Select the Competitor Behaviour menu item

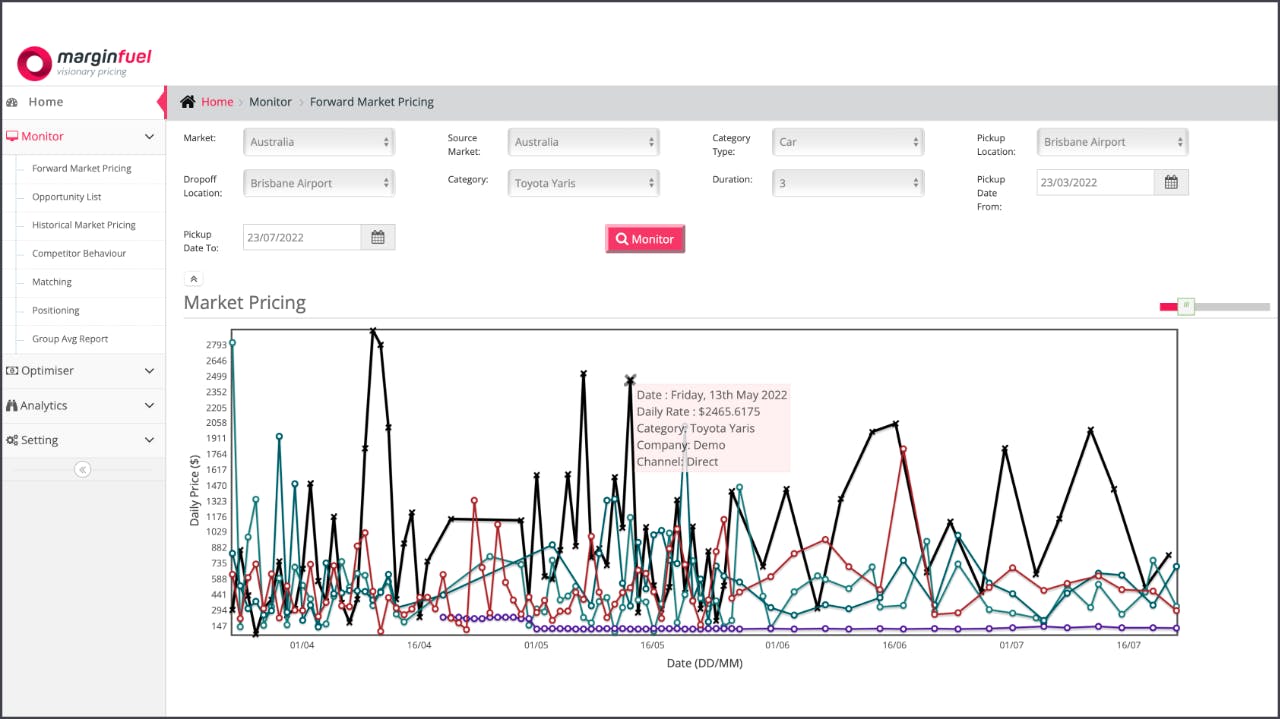click(79, 253)
